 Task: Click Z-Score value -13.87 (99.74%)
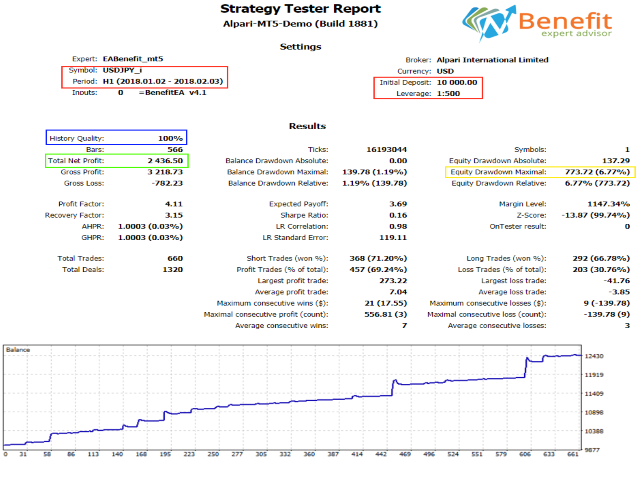pos(596,215)
